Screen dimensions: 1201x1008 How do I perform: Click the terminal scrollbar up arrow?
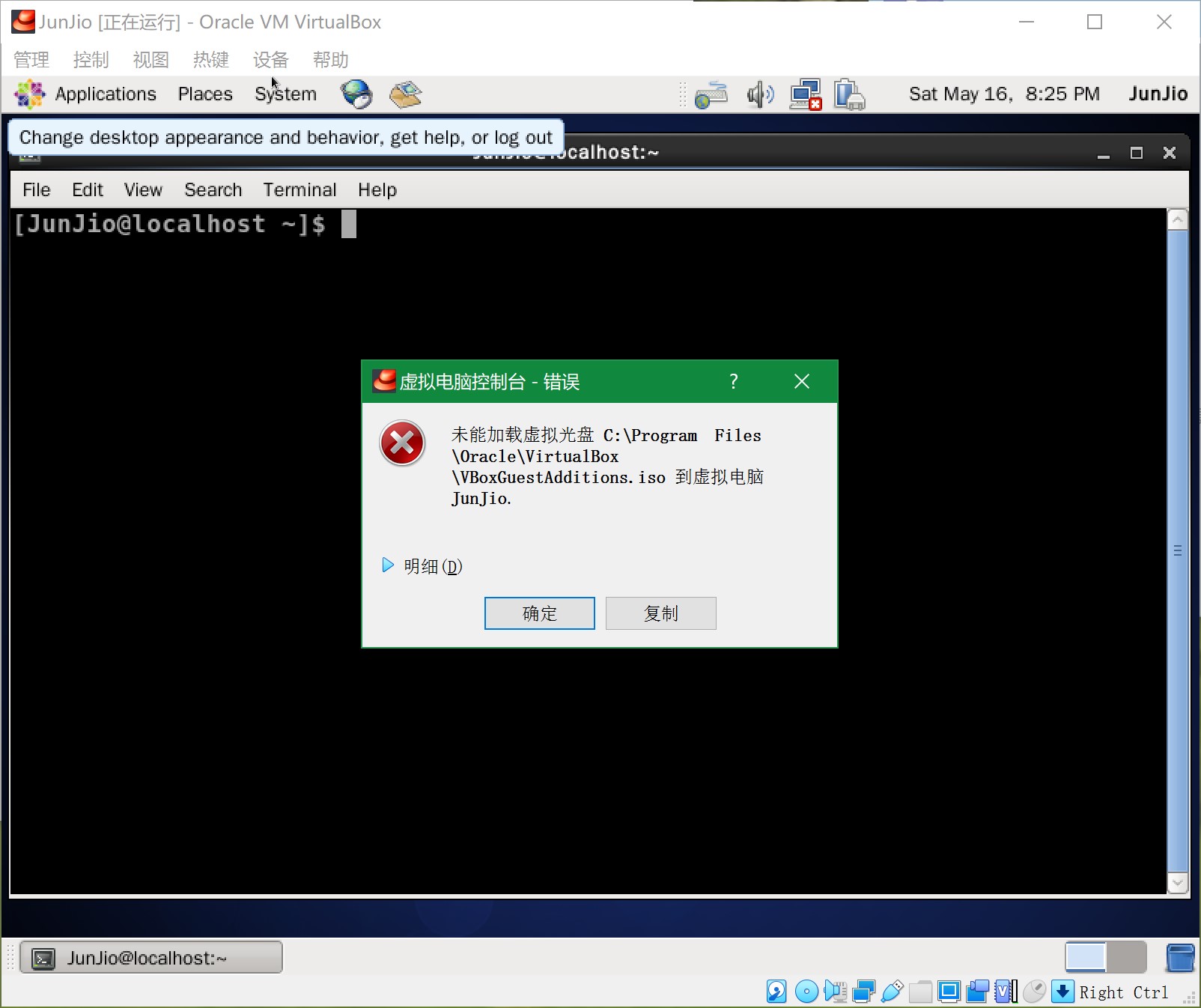(1178, 219)
